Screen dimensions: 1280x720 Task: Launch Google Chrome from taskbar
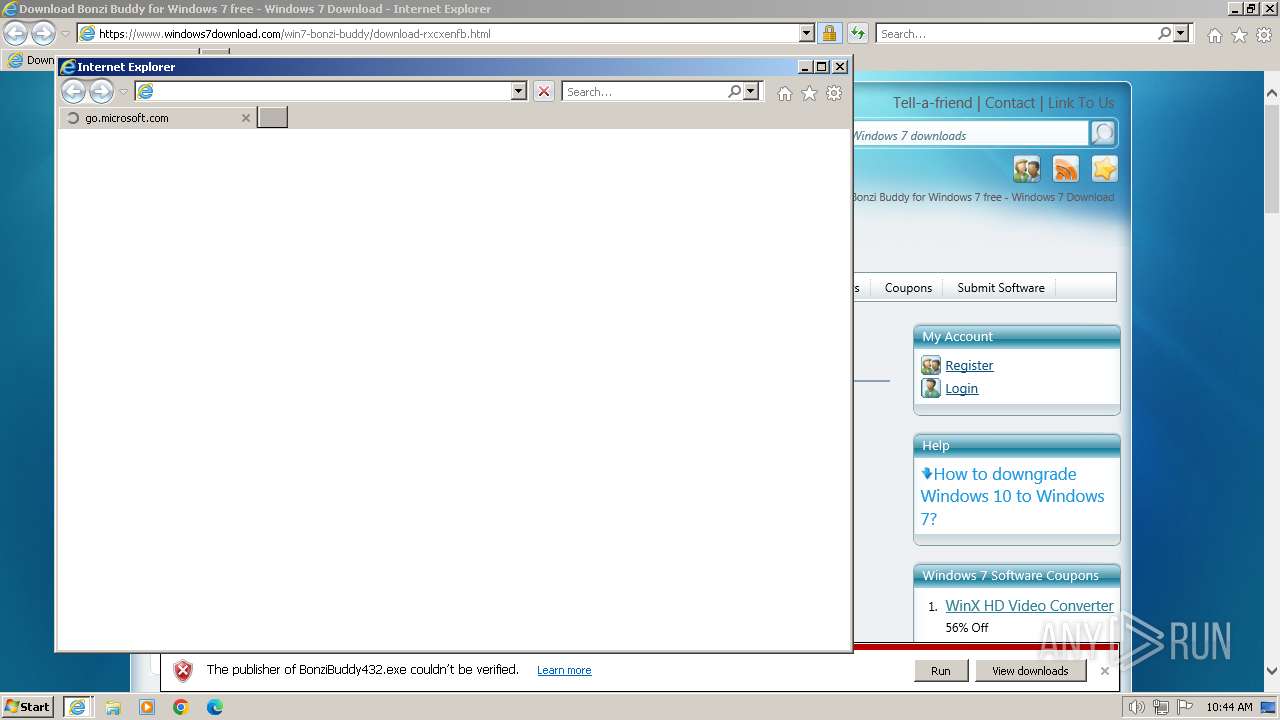coord(181,707)
